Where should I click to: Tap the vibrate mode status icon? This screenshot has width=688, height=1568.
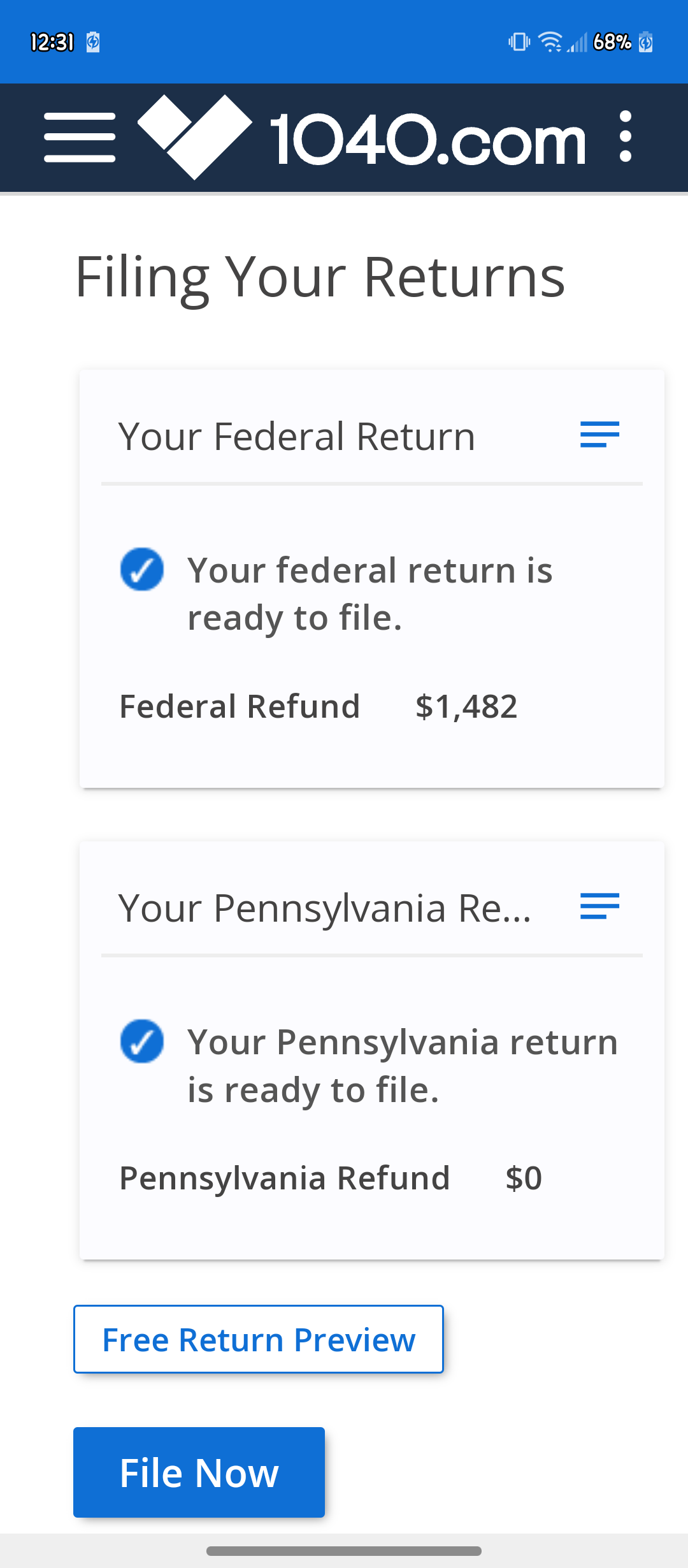click(x=519, y=42)
